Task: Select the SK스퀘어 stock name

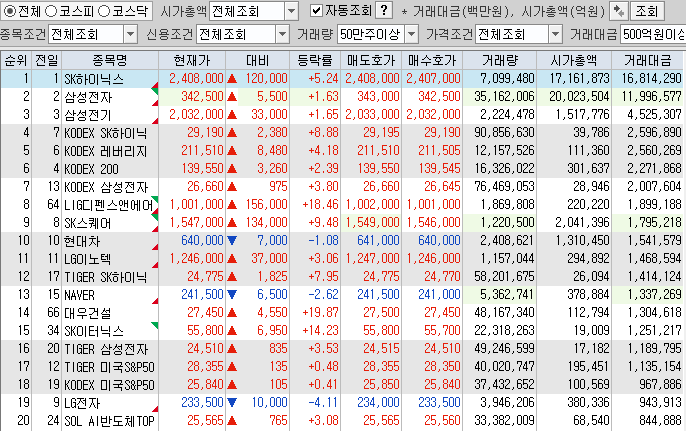Action: 88,223
